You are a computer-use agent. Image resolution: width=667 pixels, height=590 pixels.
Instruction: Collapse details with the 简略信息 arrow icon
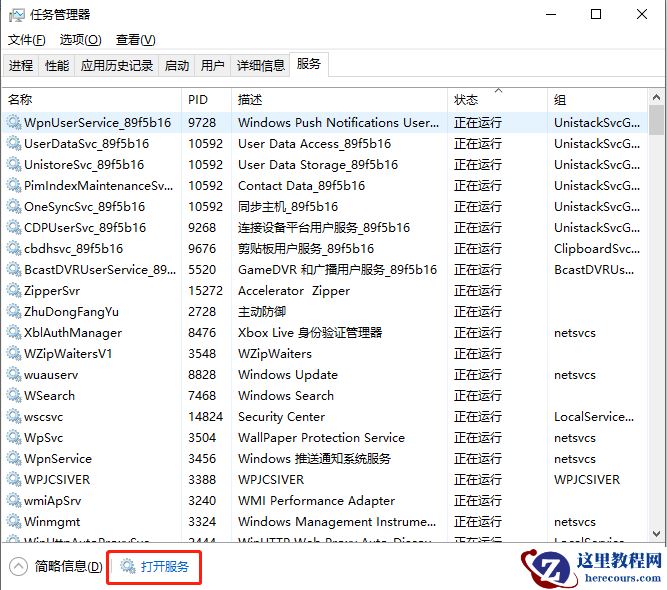point(18,567)
